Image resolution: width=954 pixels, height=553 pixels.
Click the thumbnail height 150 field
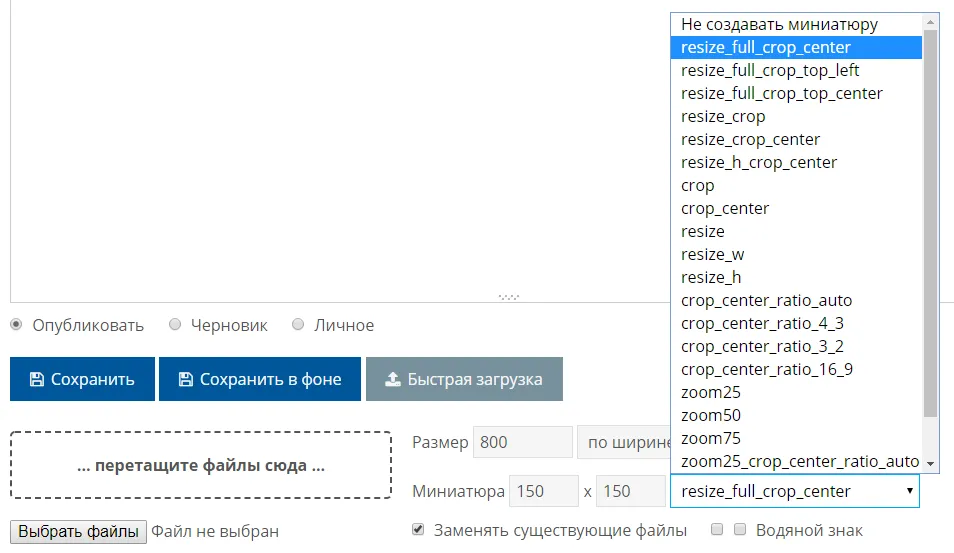[630, 491]
